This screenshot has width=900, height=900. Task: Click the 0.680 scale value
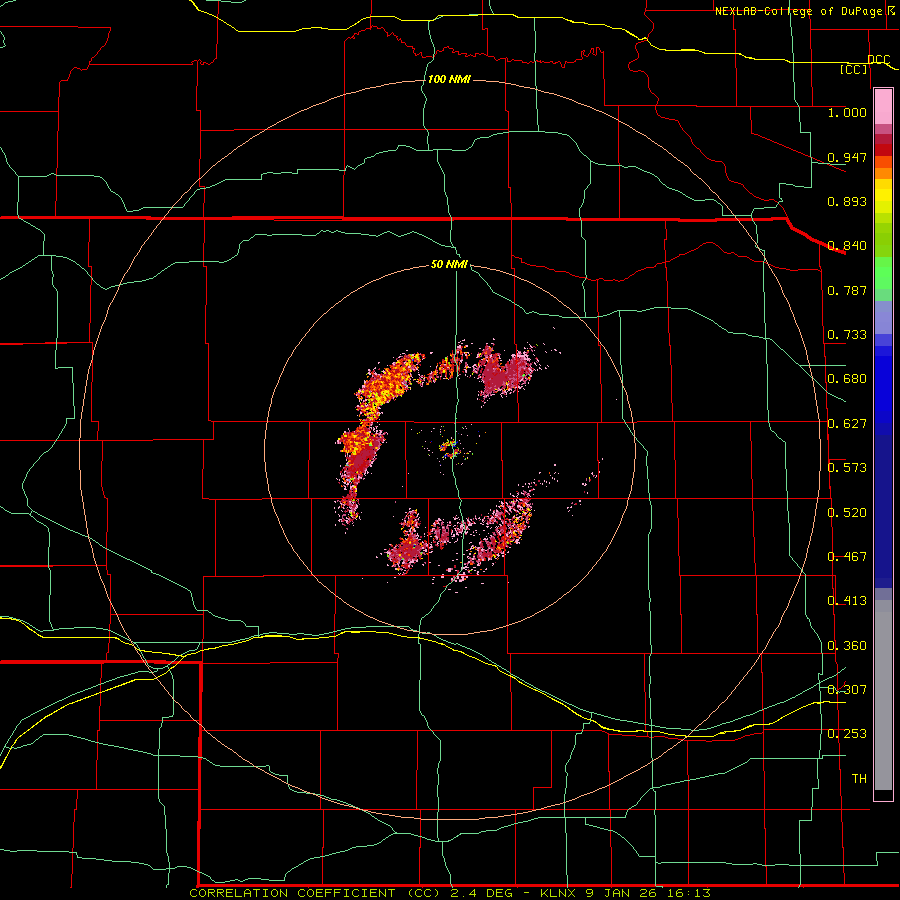point(847,379)
